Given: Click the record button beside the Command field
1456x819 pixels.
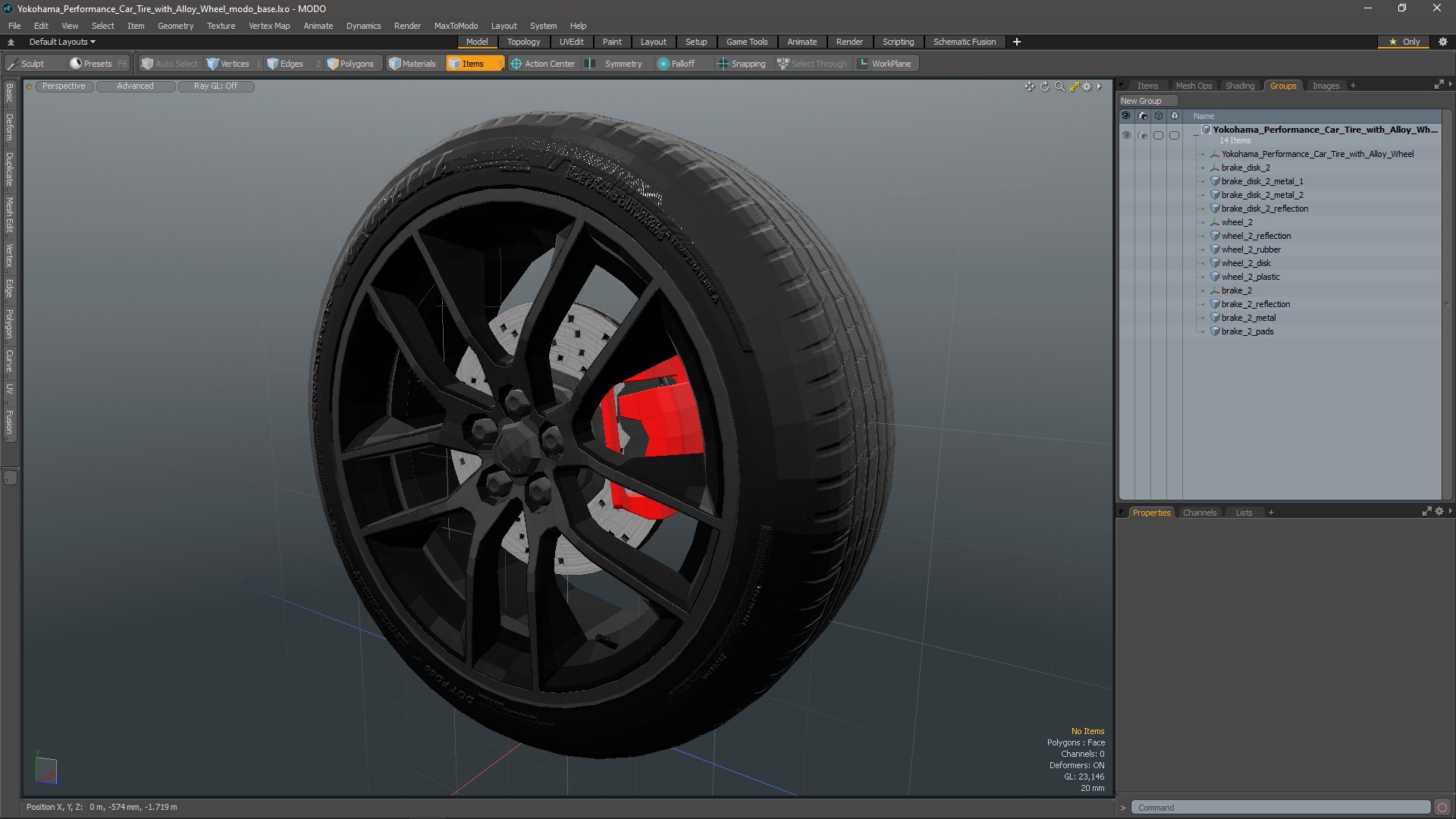Looking at the screenshot, I should [x=1442, y=808].
